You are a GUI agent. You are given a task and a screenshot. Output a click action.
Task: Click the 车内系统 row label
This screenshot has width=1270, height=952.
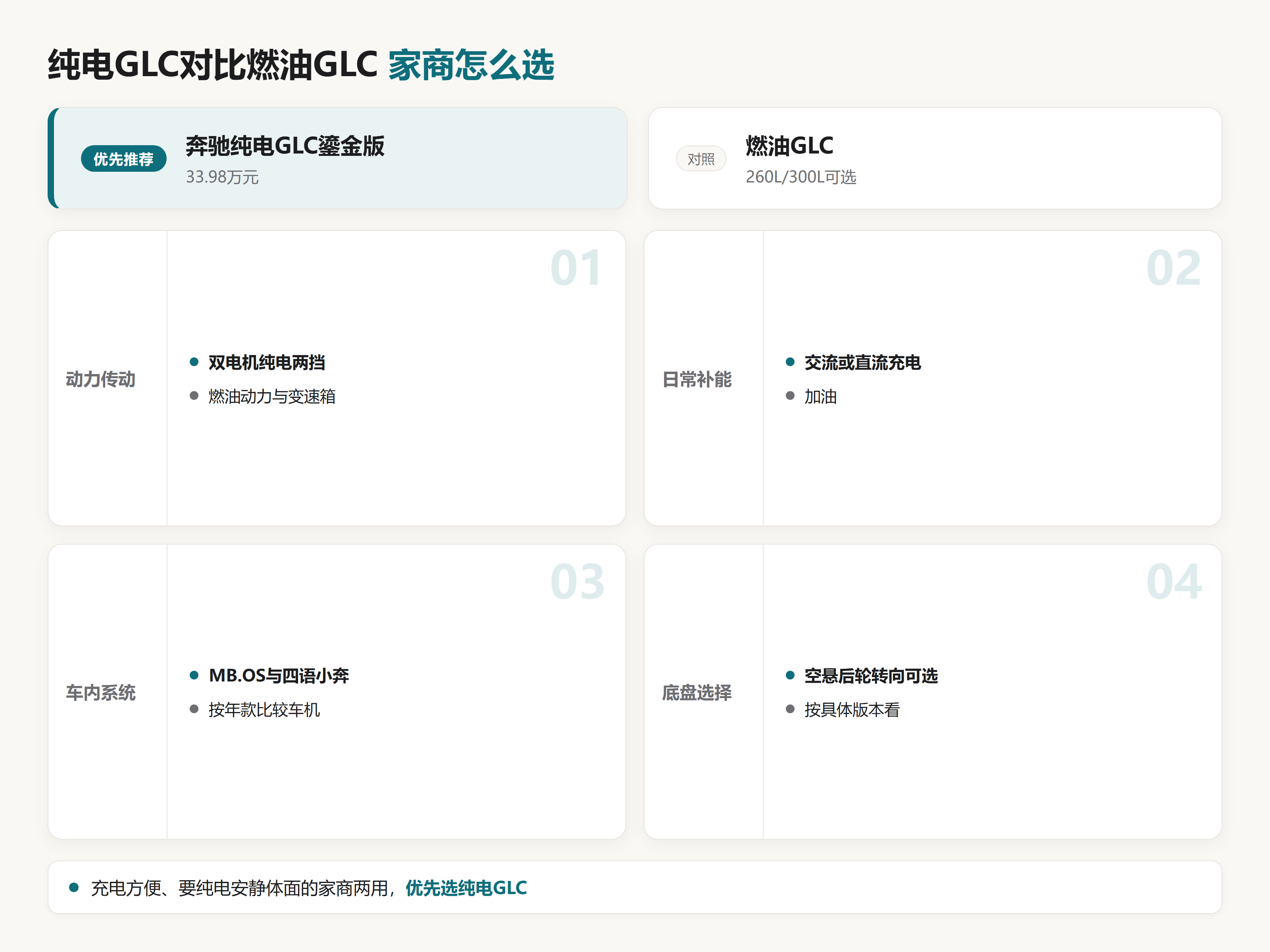pyautogui.click(x=100, y=693)
